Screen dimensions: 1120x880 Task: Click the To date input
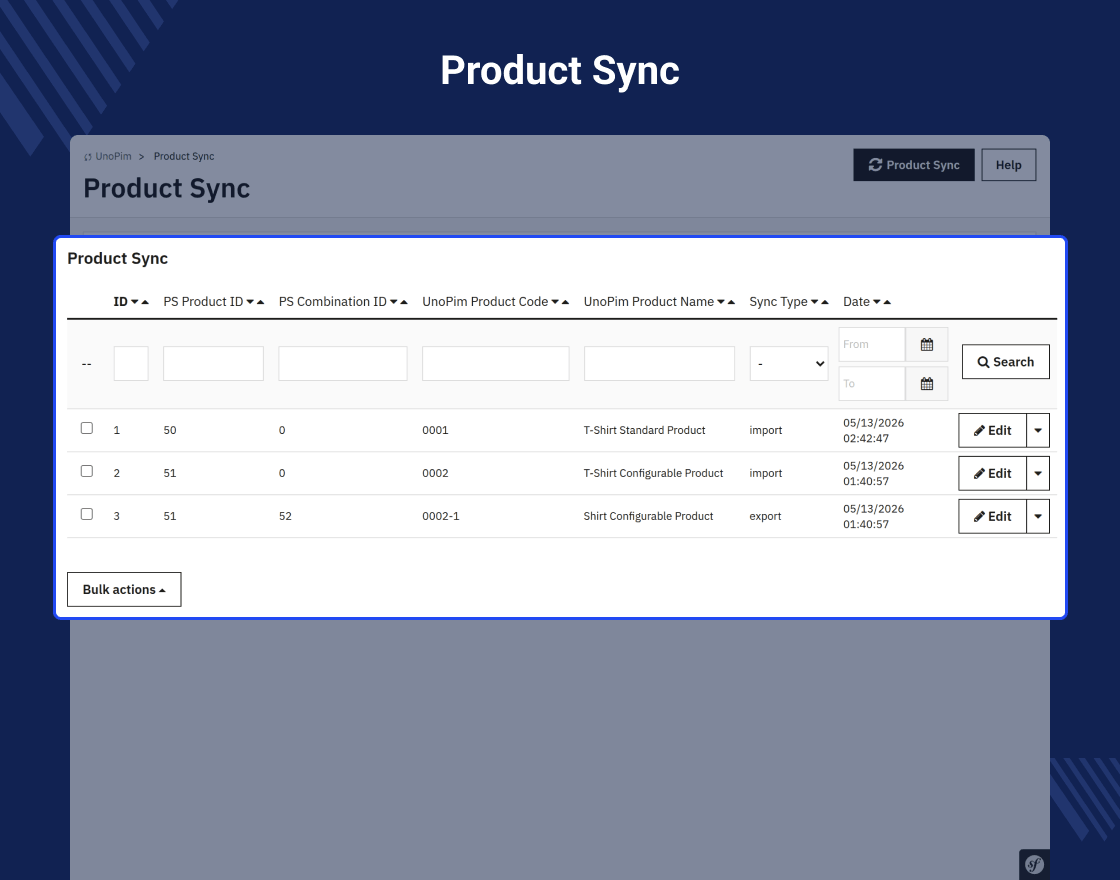(871, 384)
